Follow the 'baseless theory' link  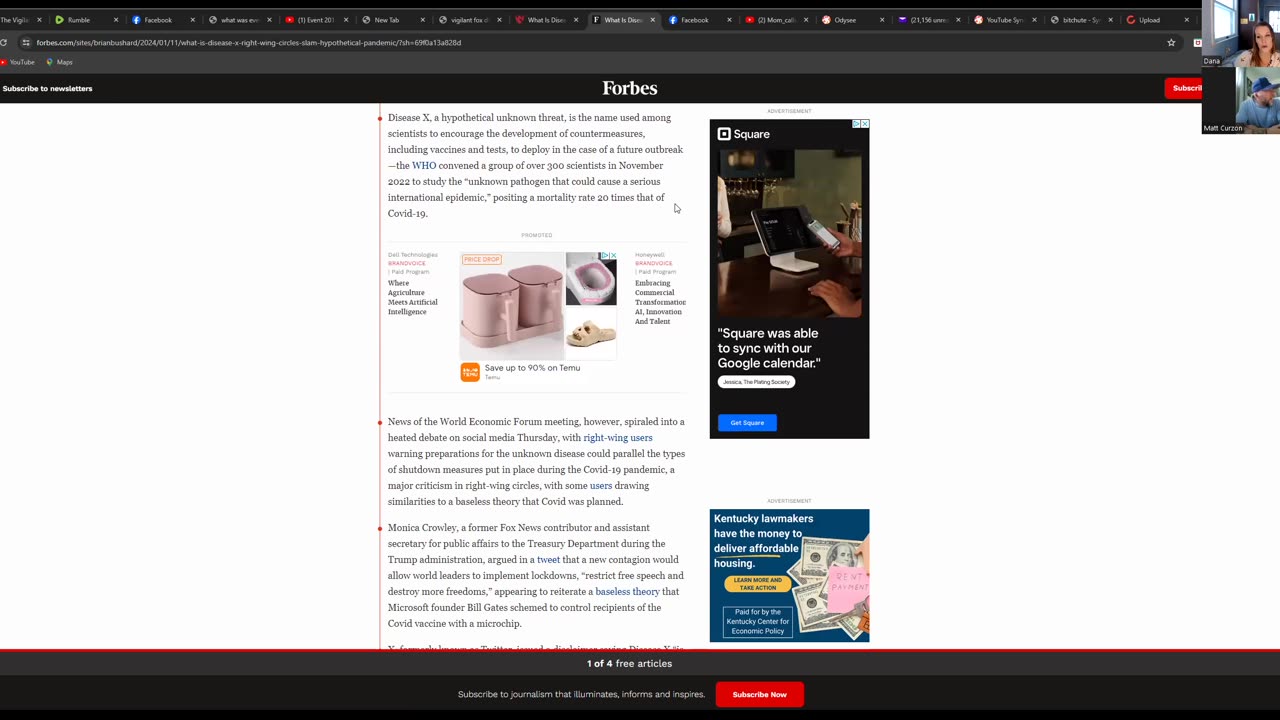(627, 592)
